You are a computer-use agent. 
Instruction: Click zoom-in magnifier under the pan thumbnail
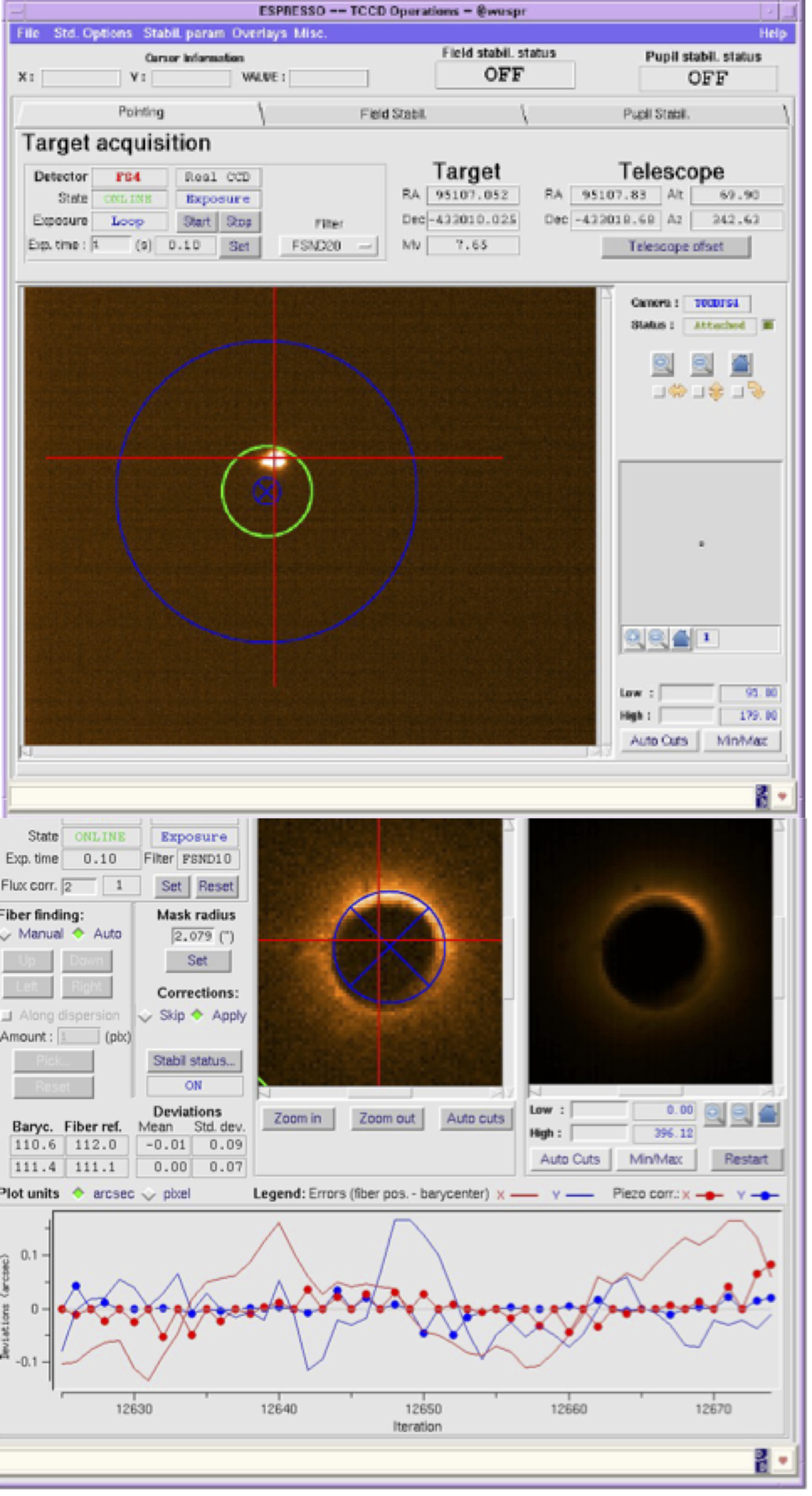(x=634, y=638)
